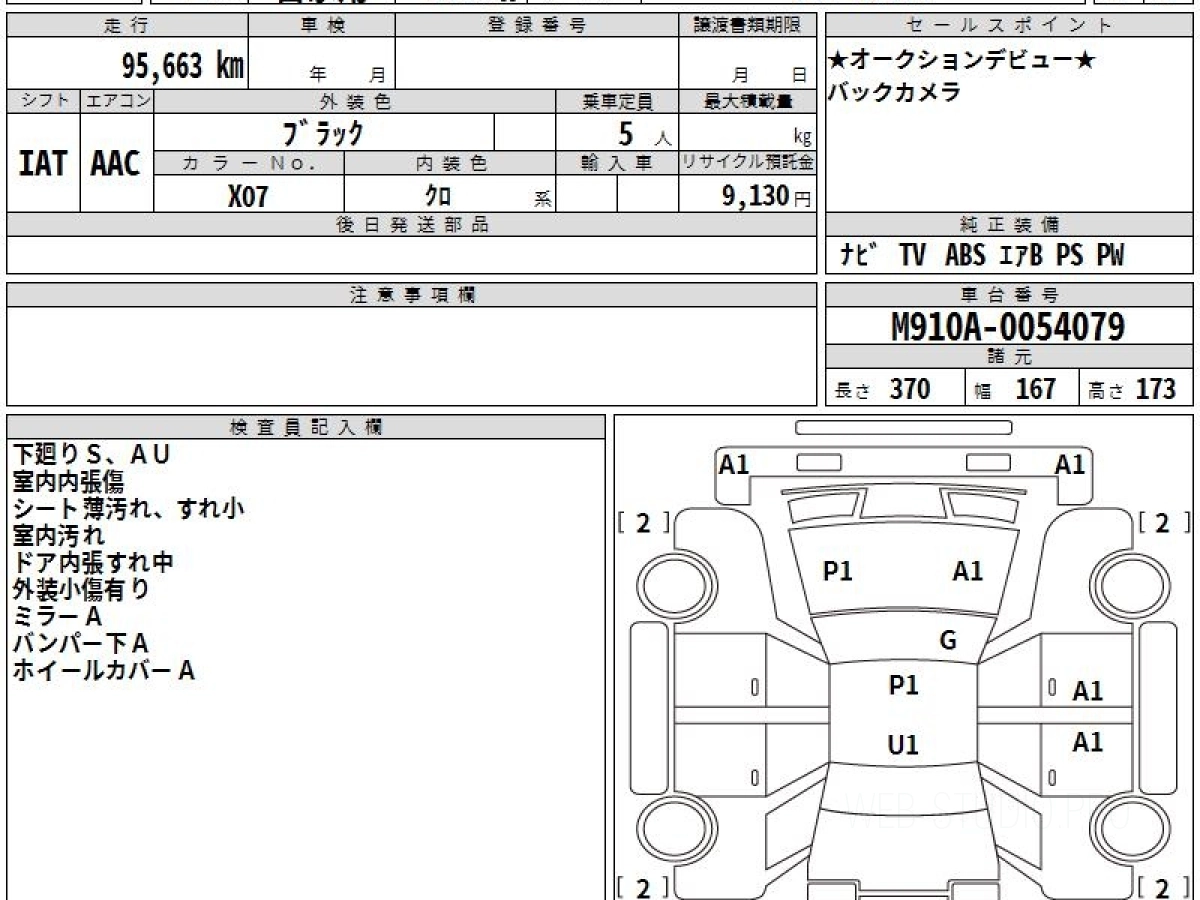The height and width of the screenshot is (900, 1200).
Task: Click the exterior color ブラック
Action: click(323, 132)
